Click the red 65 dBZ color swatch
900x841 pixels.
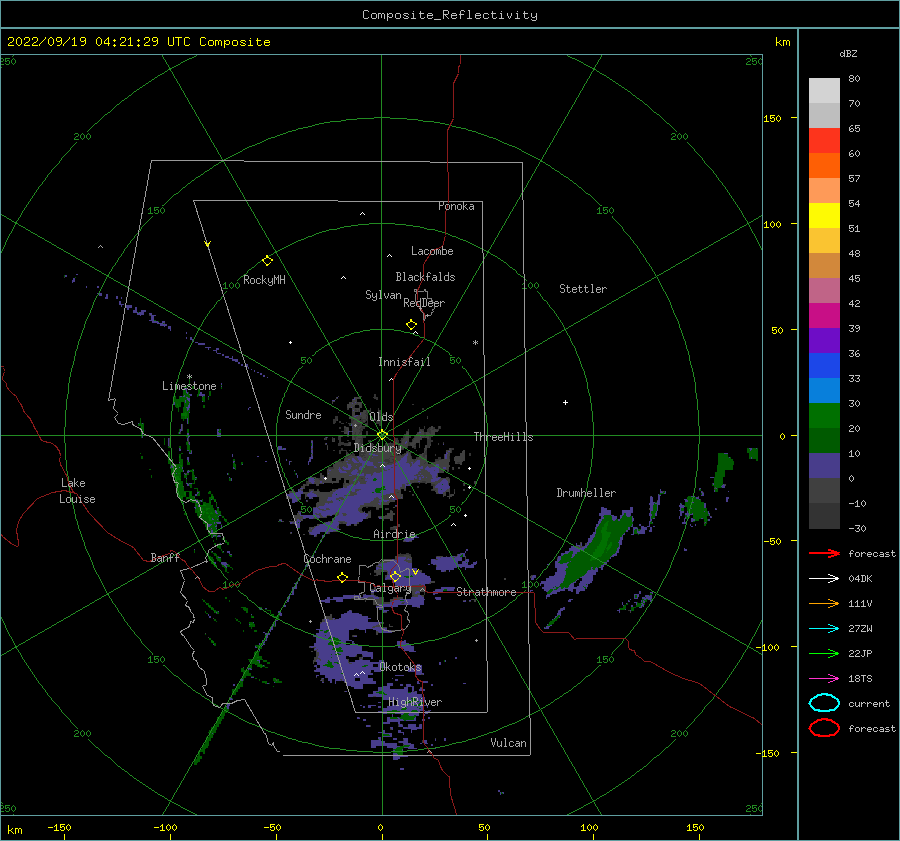click(824, 140)
